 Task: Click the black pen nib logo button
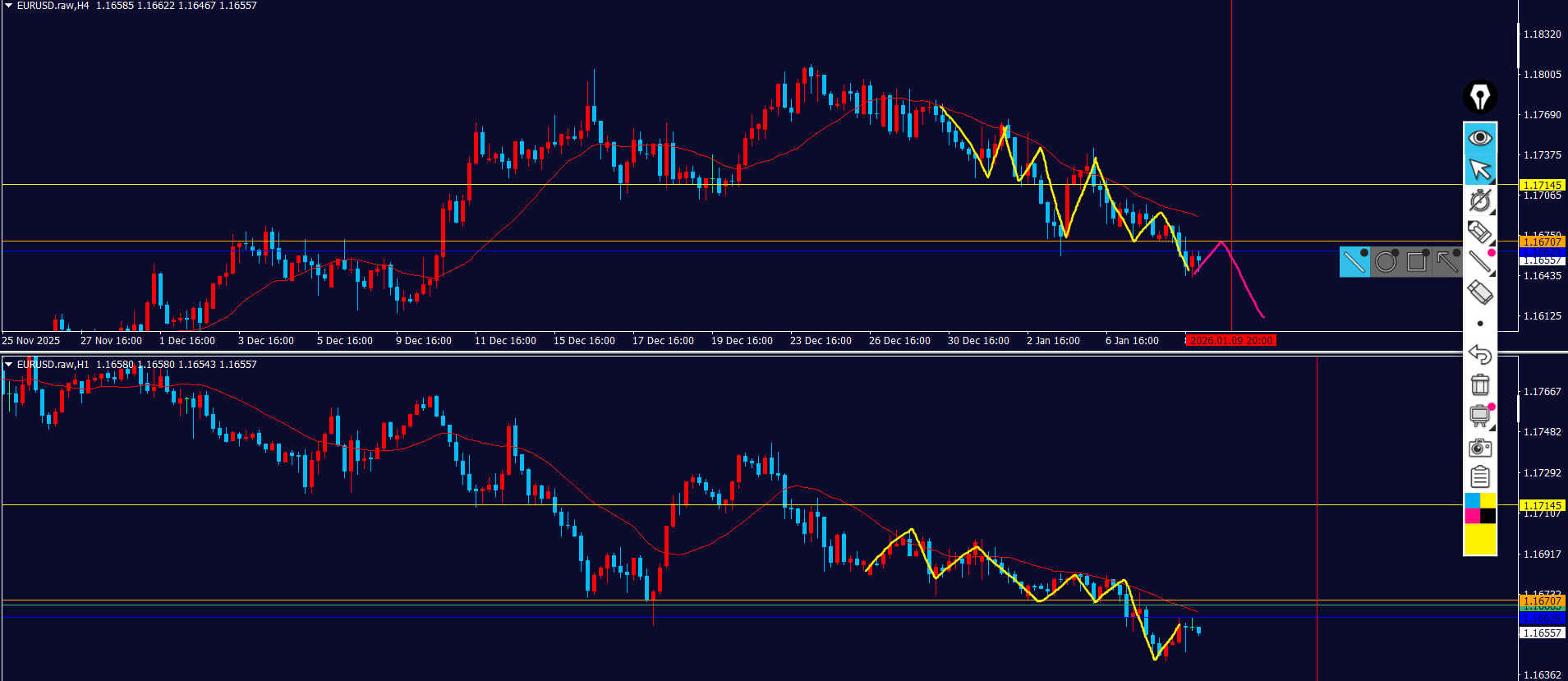click(x=1479, y=97)
